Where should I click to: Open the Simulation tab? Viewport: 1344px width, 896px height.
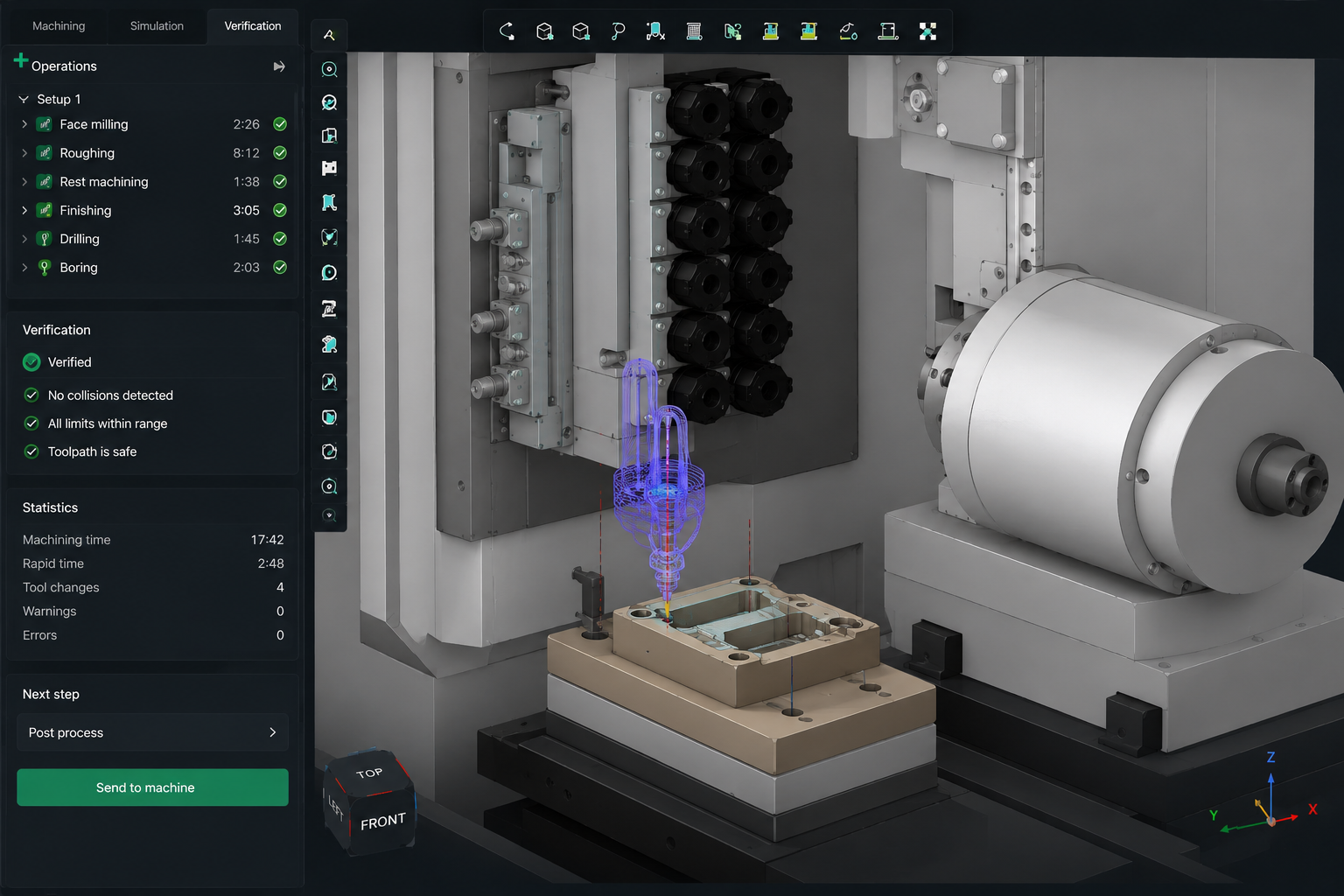157,26
